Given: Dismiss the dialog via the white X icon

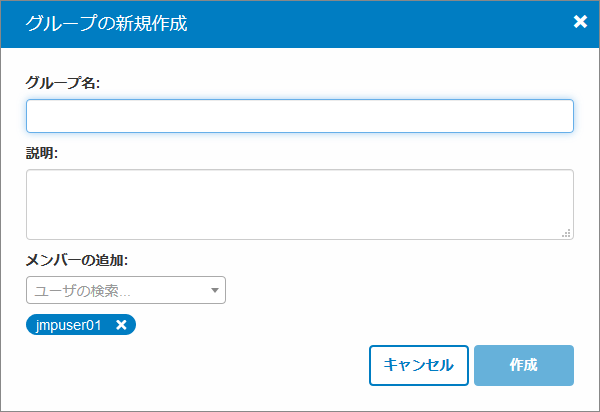Looking at the screenshot, I should tap(580, 22).
